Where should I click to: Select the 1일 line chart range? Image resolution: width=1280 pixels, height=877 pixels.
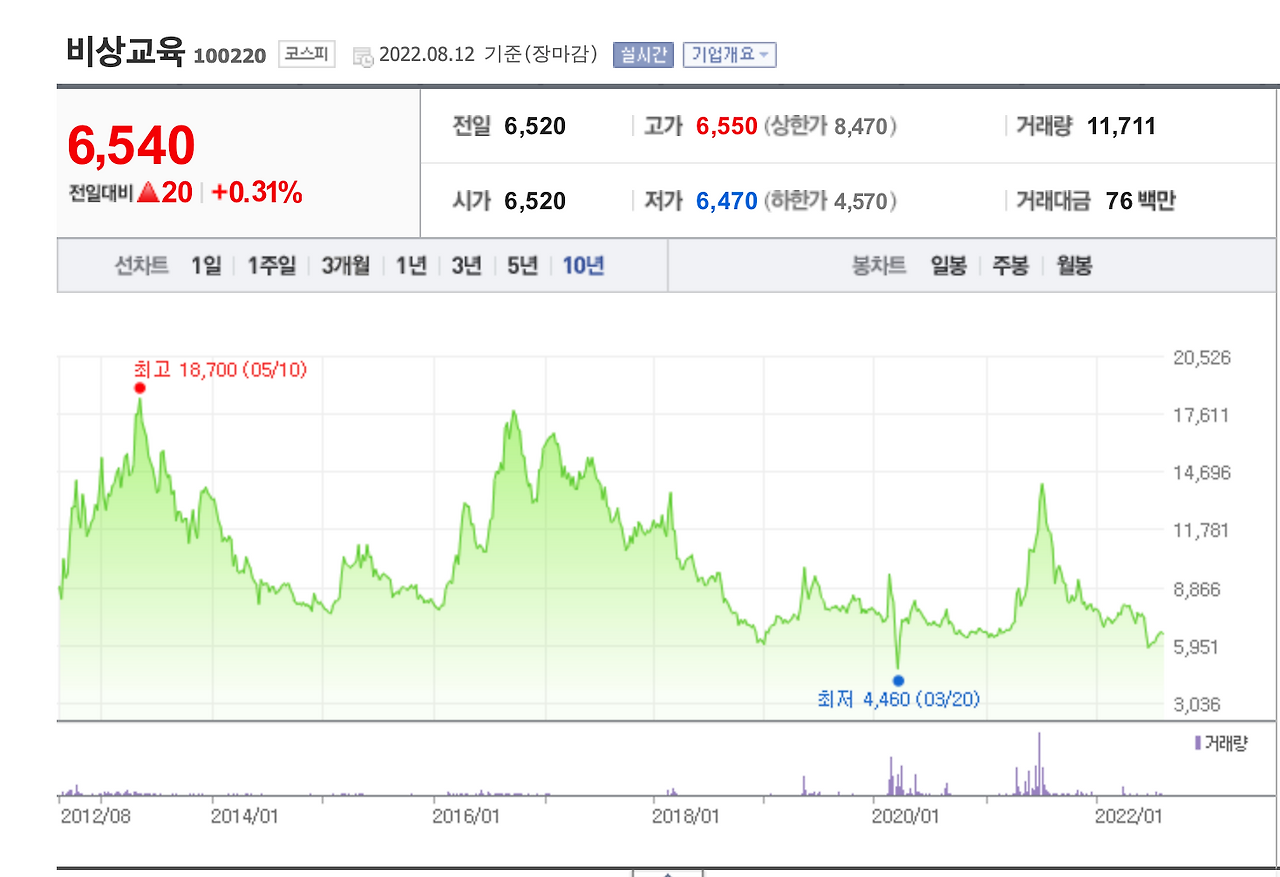click(206, 266)
